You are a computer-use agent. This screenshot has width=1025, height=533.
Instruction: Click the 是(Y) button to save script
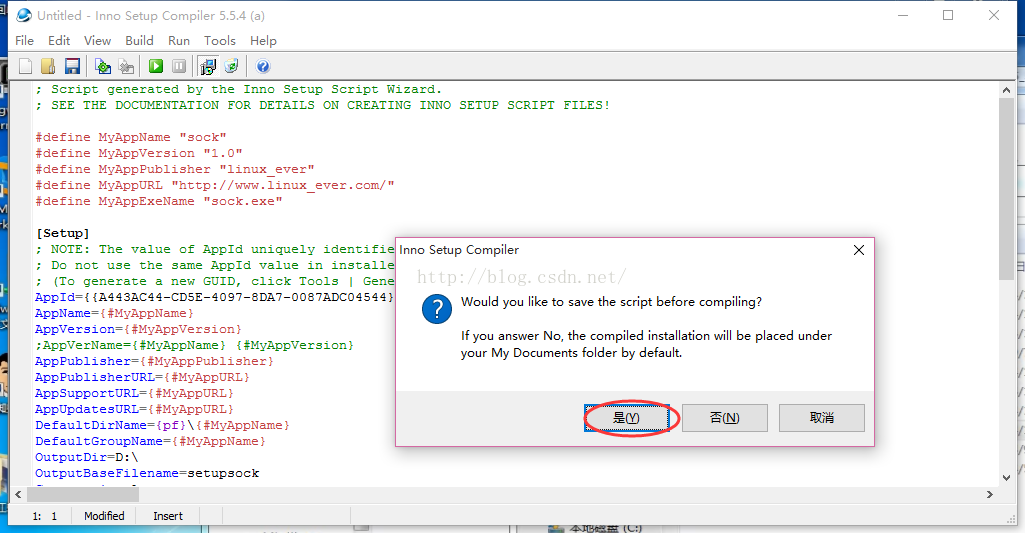626,417
